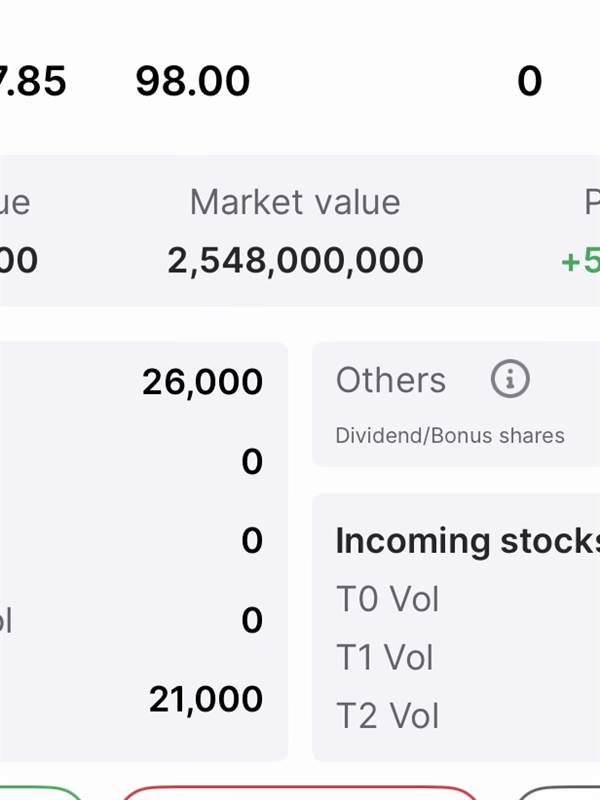Click the zero directly above 21,000

click(252, 620)
